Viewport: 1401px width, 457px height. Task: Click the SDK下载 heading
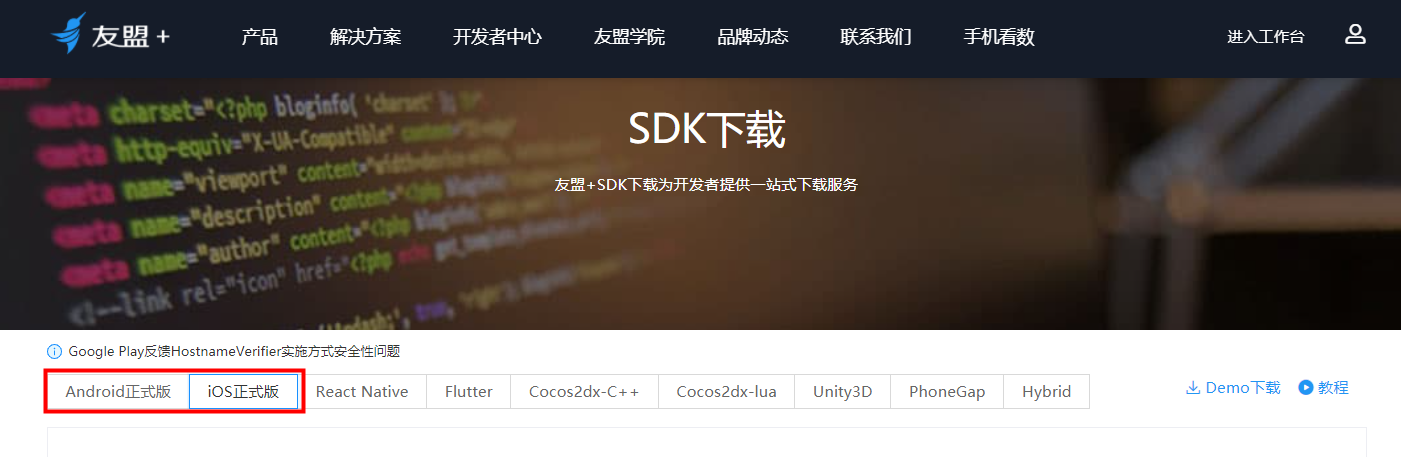tap(707, 130)
